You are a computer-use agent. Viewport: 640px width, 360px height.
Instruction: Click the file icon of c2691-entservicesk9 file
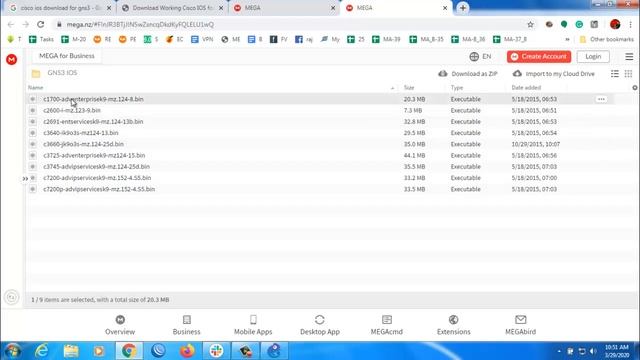(x=33, y=122)
